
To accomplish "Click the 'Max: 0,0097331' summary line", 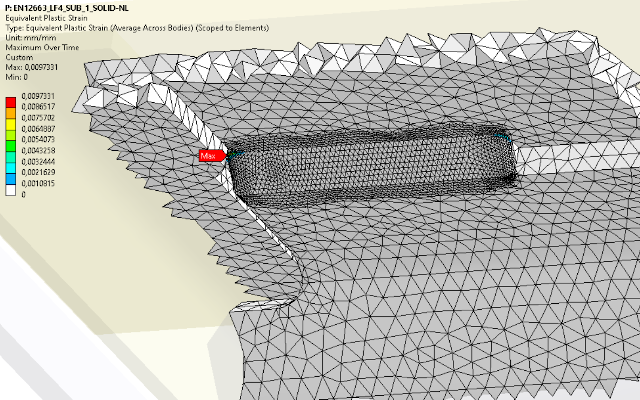I will (39, 68).
